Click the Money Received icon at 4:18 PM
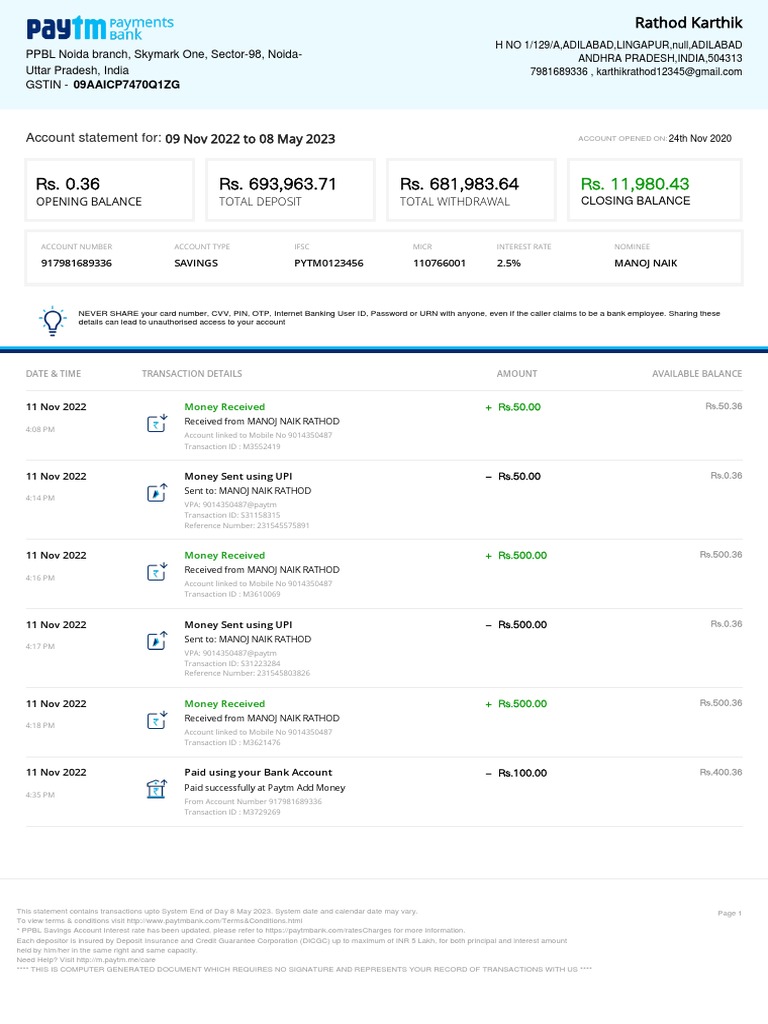This screenshot has height=1024, width=768. (x=156, y=720)
